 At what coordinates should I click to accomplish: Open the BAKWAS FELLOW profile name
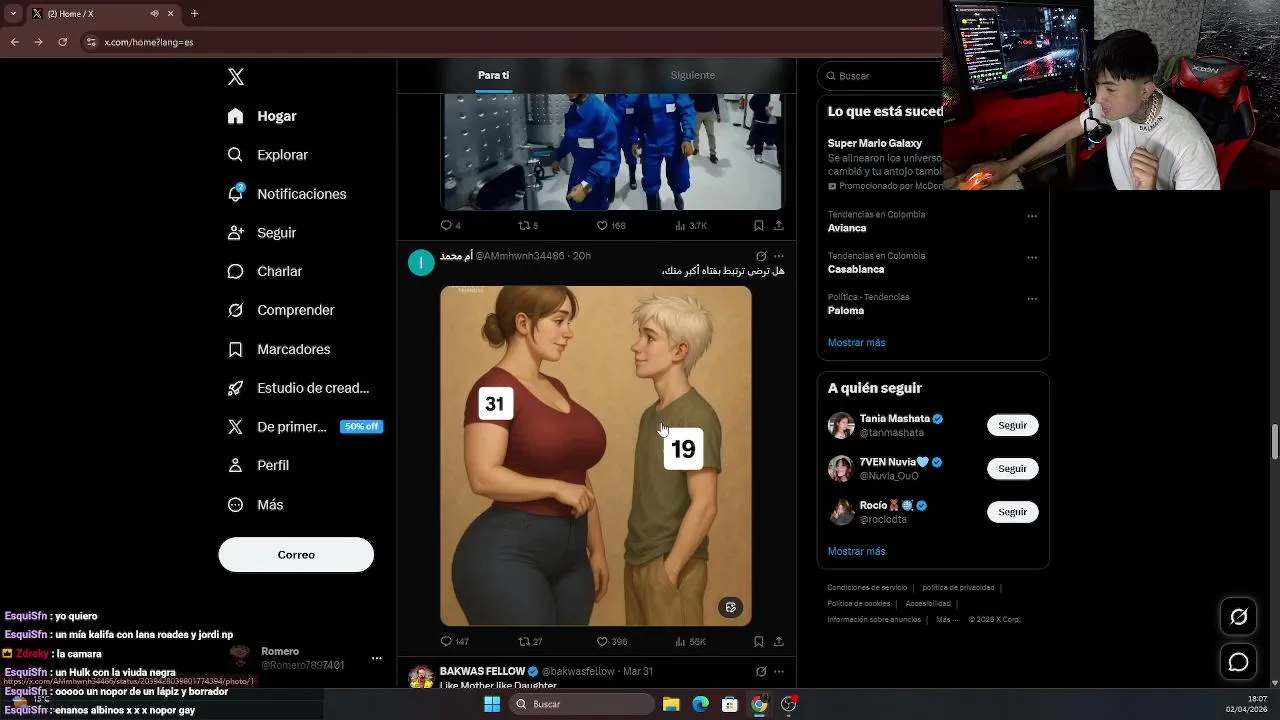point(482,671)
